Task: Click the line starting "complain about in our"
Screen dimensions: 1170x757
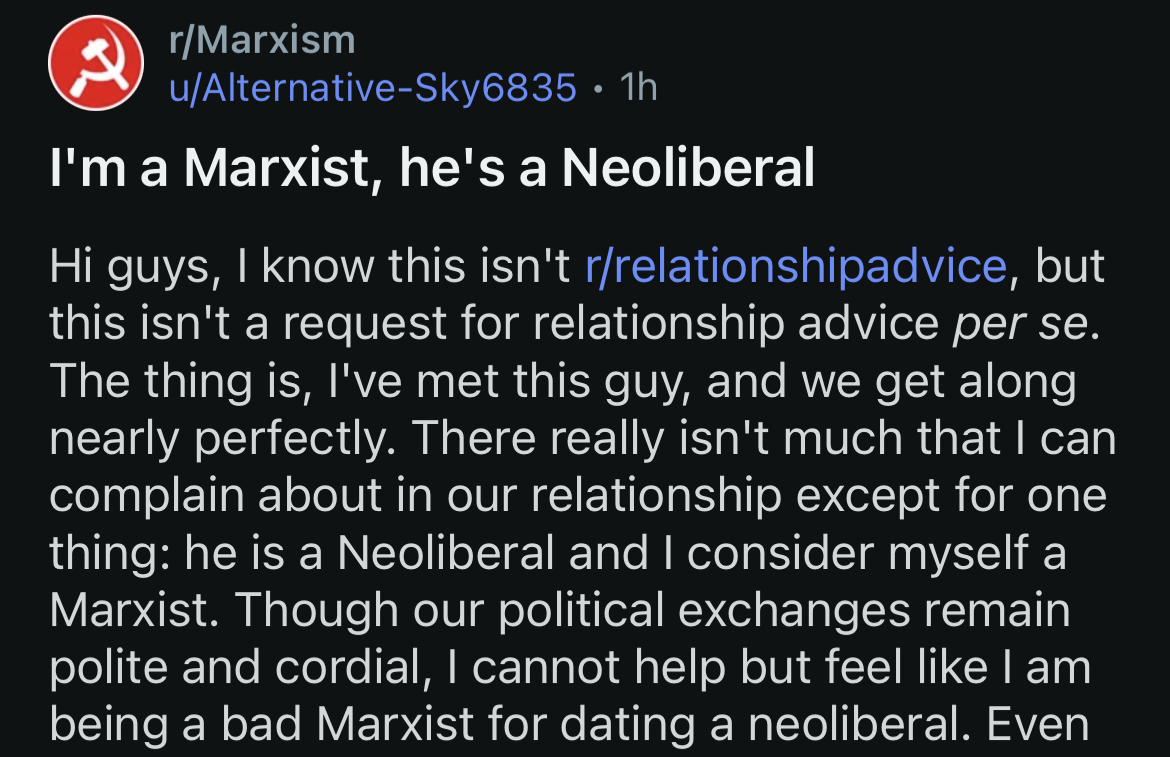Action: 578,497
